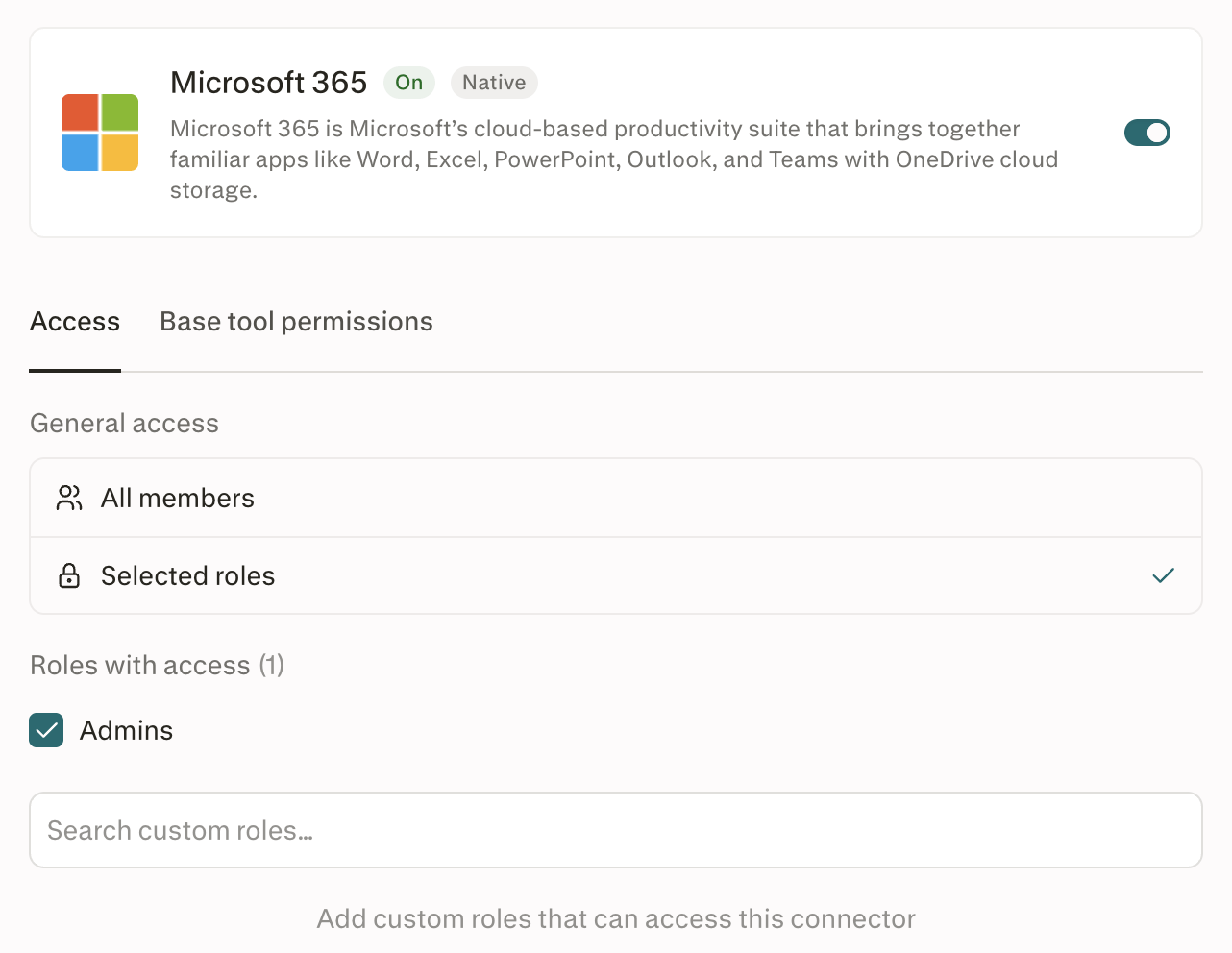The height and width of the screenshot is (953, 1232).
Task: Click the Add custom roles hint text
Action: [616, 919]
